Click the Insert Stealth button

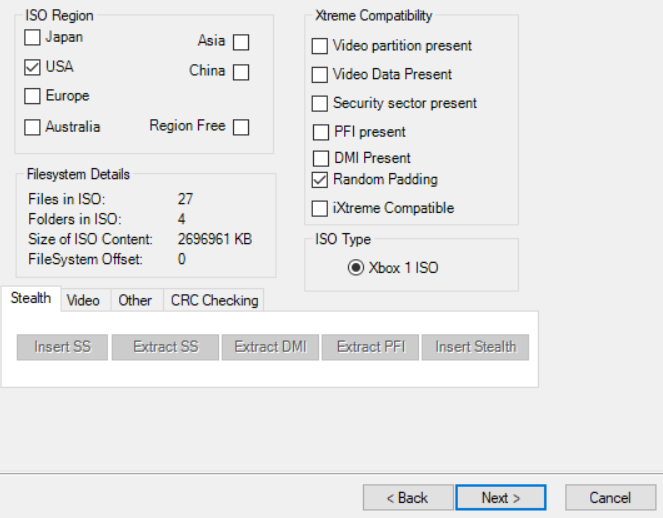coord(475,347)
